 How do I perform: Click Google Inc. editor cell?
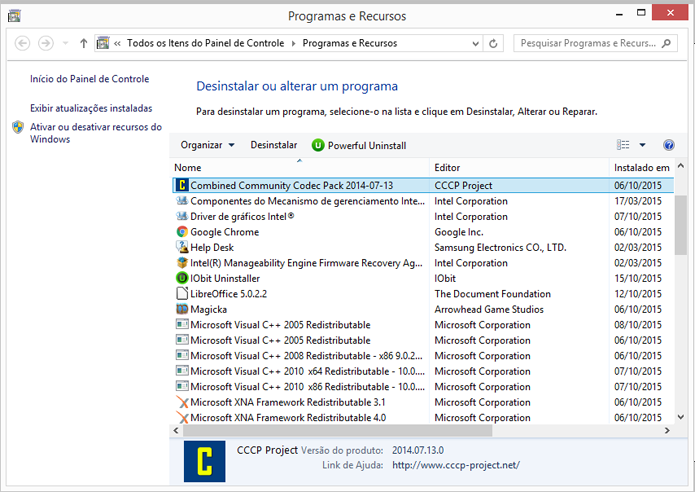tap(459, 232)
